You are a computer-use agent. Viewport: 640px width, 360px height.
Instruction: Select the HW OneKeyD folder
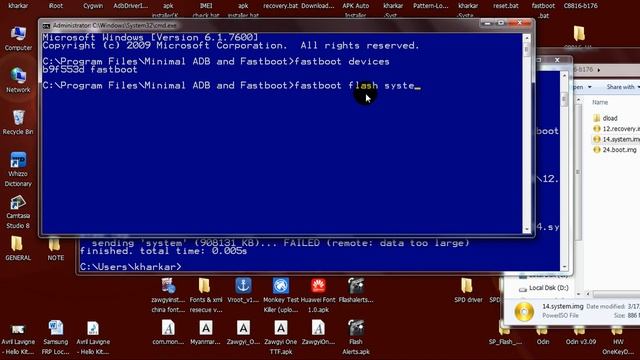(618, 342)
